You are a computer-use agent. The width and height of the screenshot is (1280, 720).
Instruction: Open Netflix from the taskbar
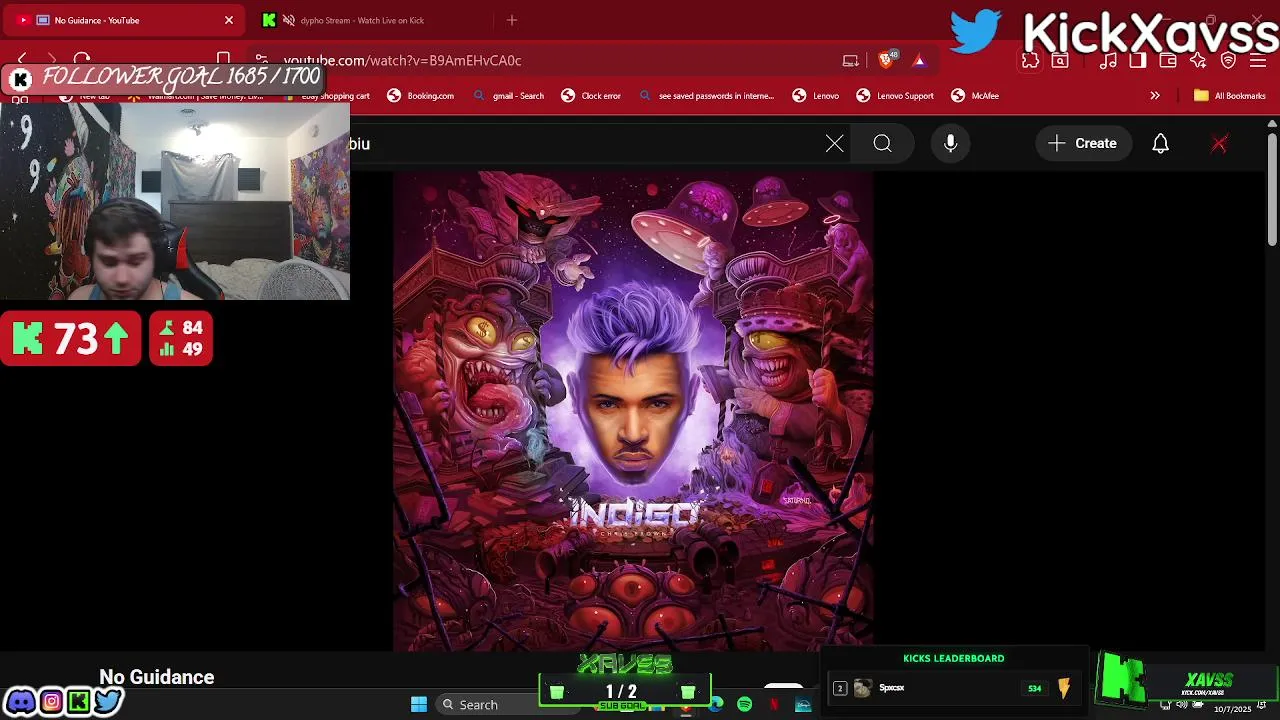774,705
